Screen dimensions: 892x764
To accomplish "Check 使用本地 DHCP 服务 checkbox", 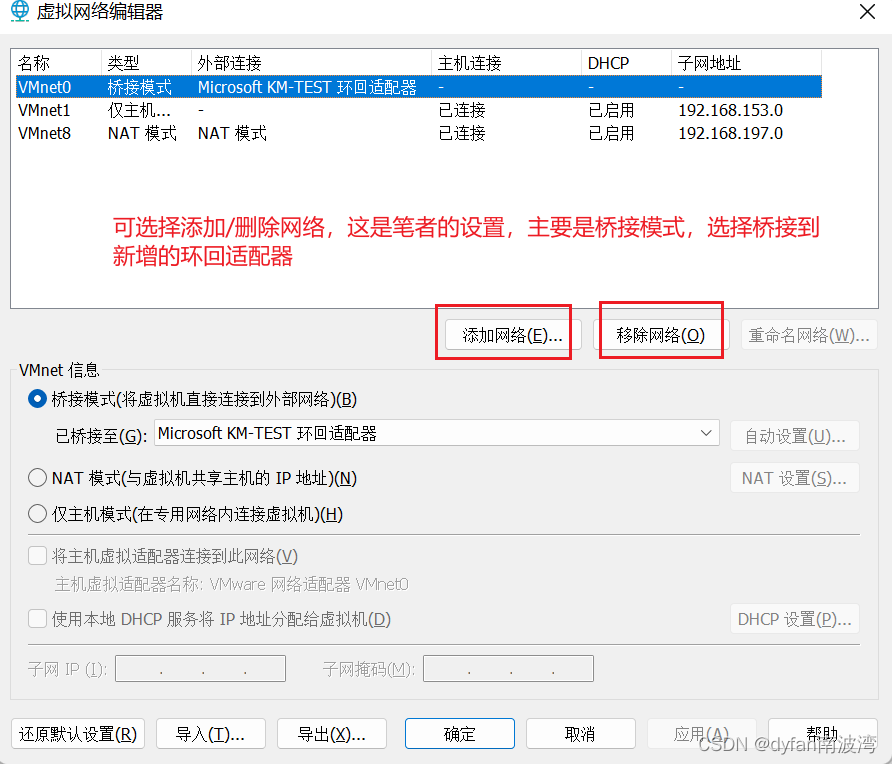I will tap(37, 618).
